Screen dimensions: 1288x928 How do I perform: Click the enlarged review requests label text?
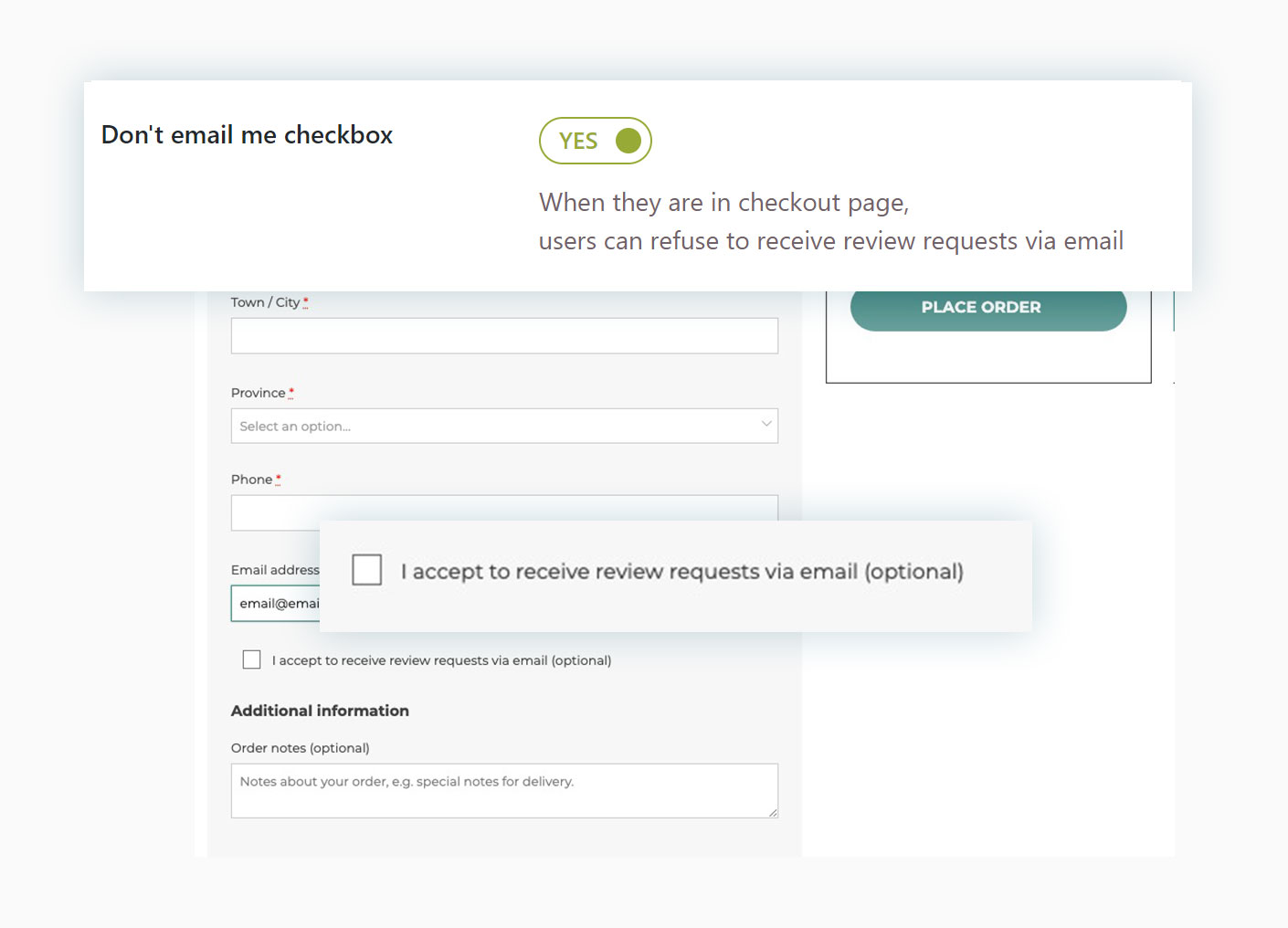[681, 572]
